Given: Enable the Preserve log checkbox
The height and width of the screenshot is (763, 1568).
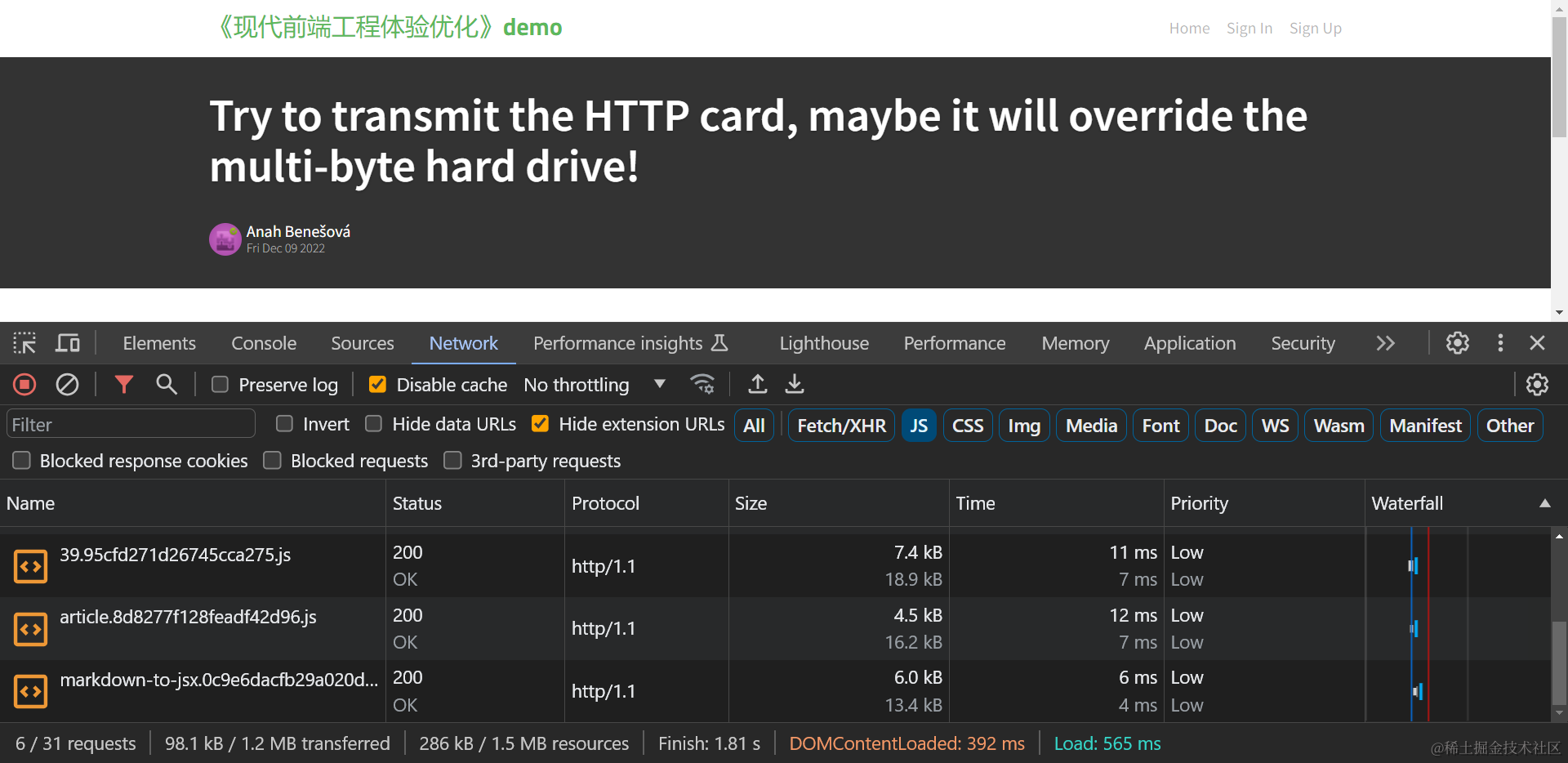Looking at the screenshot, I should pos(220,385).
